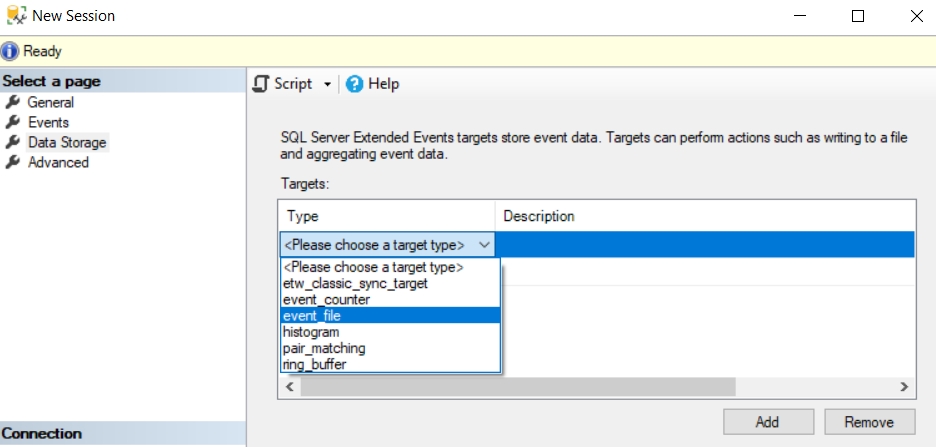Collapse the target type combo box
The image size is (936, 447).
coord(485,245)
